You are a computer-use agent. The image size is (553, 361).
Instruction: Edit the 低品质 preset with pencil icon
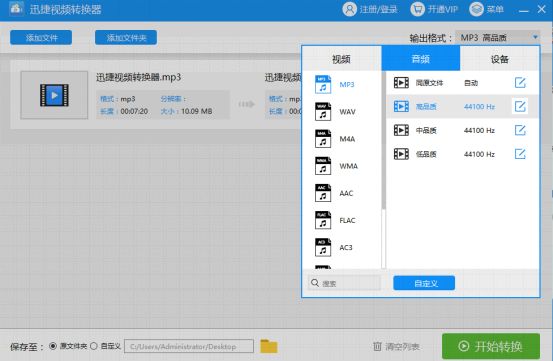[520, 154]
